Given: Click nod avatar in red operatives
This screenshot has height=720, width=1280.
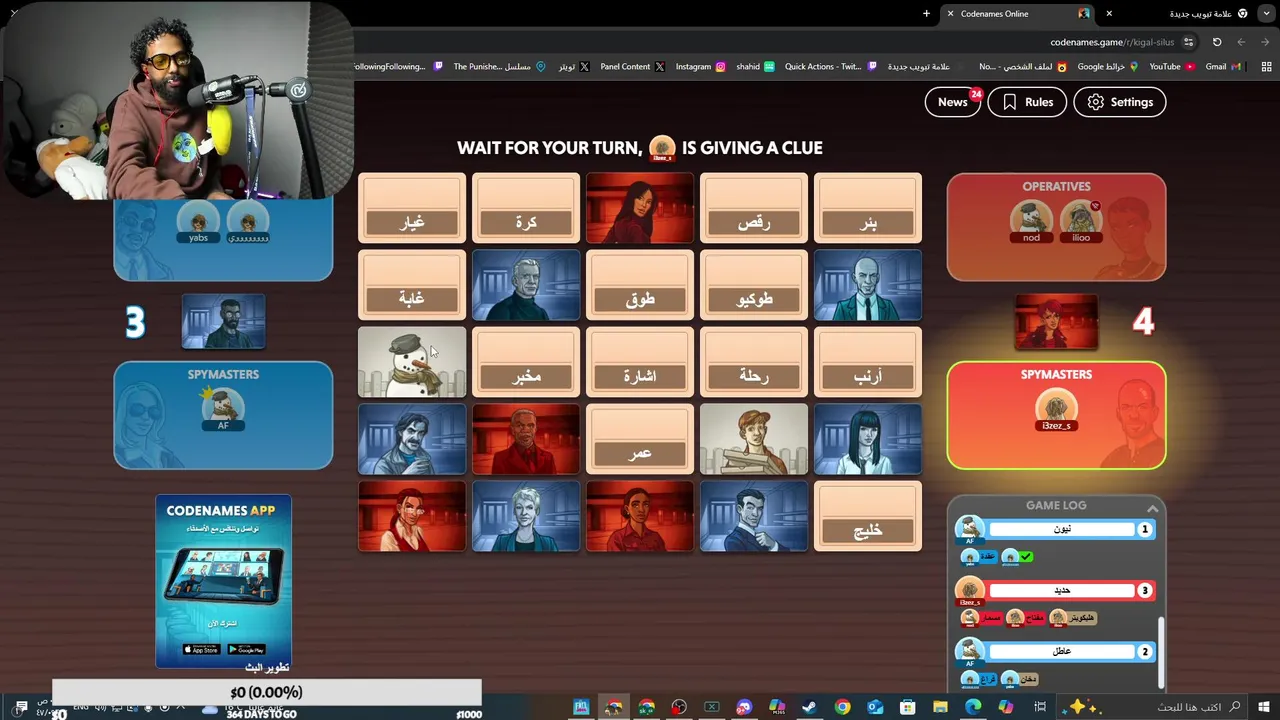Looking at the screenshot, I should [x=1031, y=221].
